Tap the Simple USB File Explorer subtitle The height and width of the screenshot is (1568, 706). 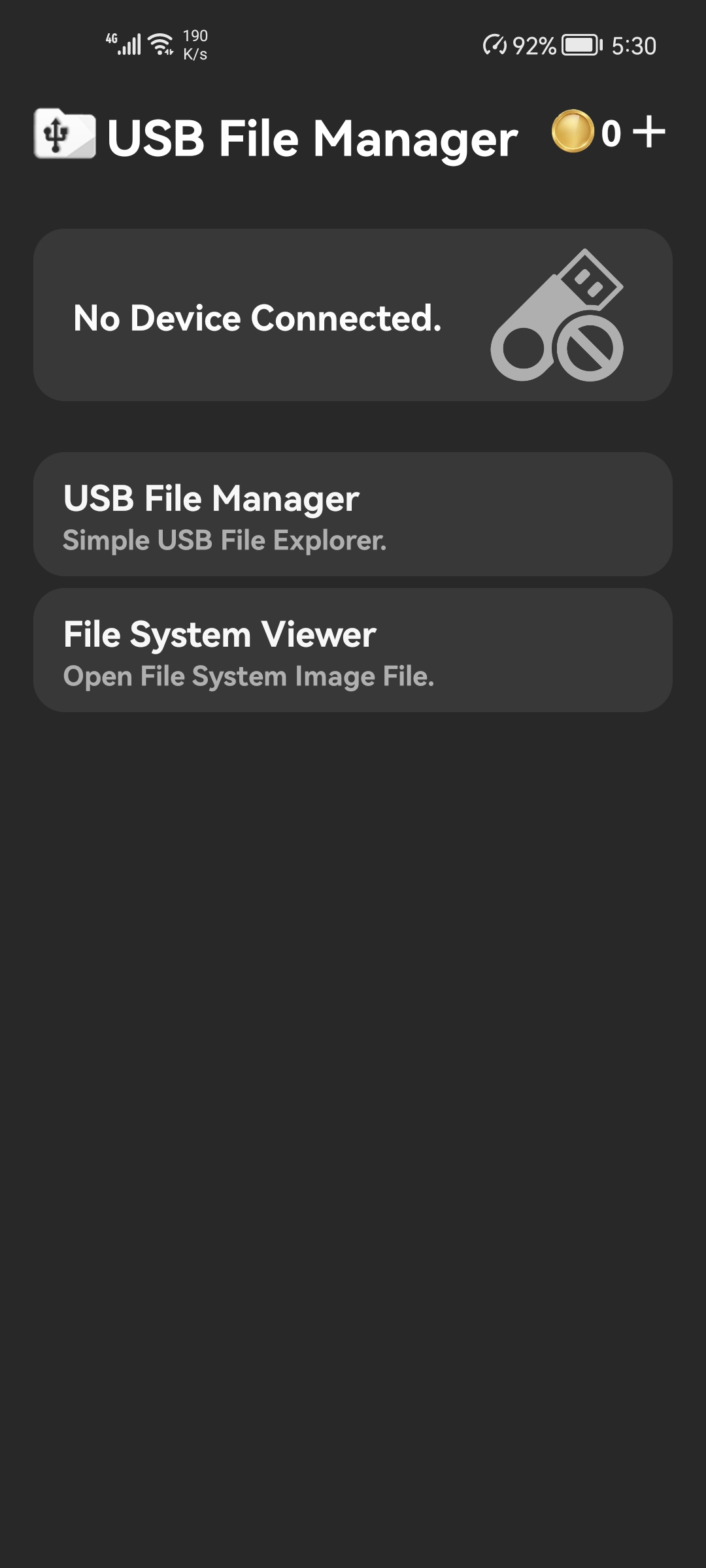tap(225, 540)
